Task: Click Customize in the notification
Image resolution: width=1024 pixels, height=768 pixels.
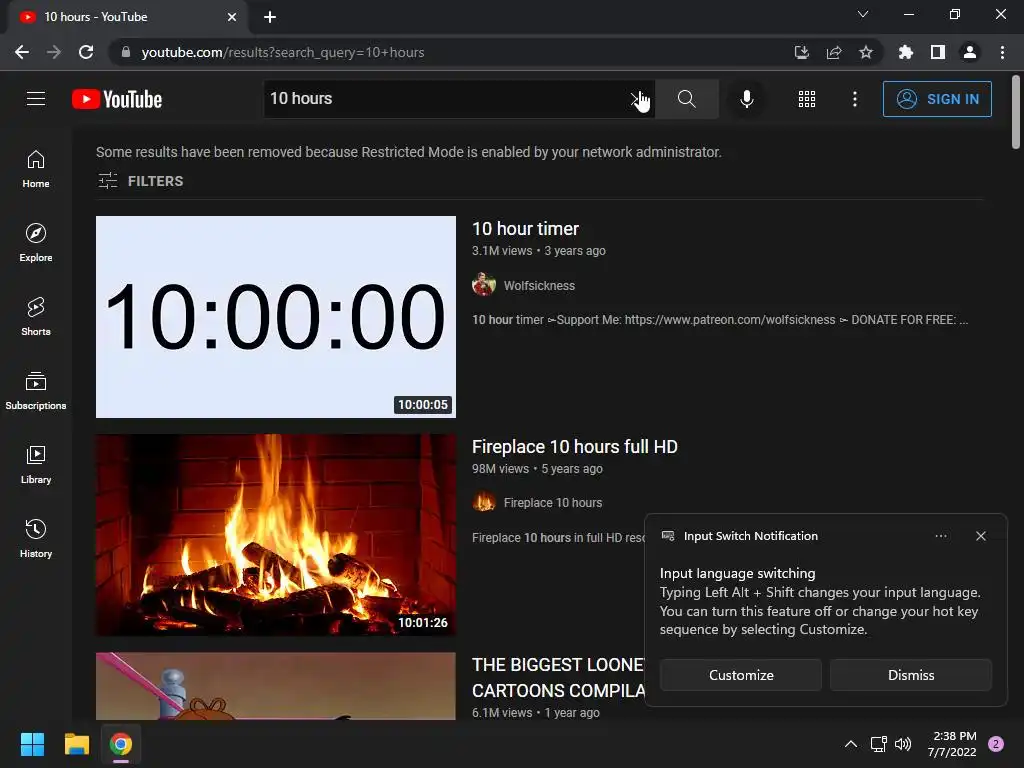Action: coord(741,675)
